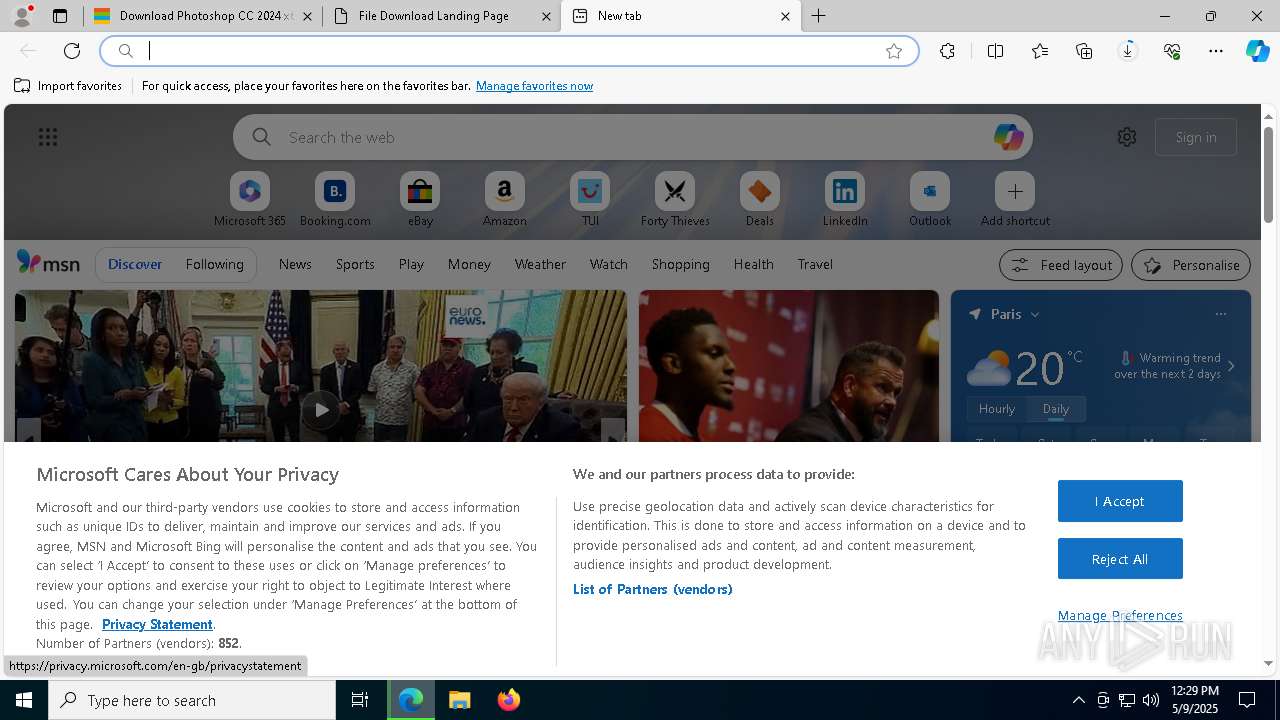Open List of Partners (vendors) link
The width and height of the screenshot is (1280, 720).
653,589
